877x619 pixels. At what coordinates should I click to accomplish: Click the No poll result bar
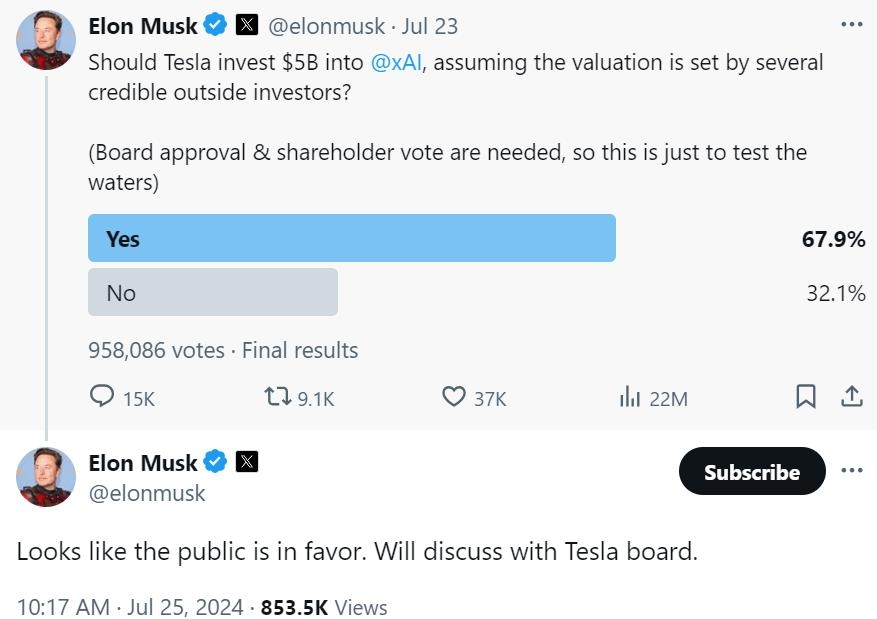pos(213,292)
